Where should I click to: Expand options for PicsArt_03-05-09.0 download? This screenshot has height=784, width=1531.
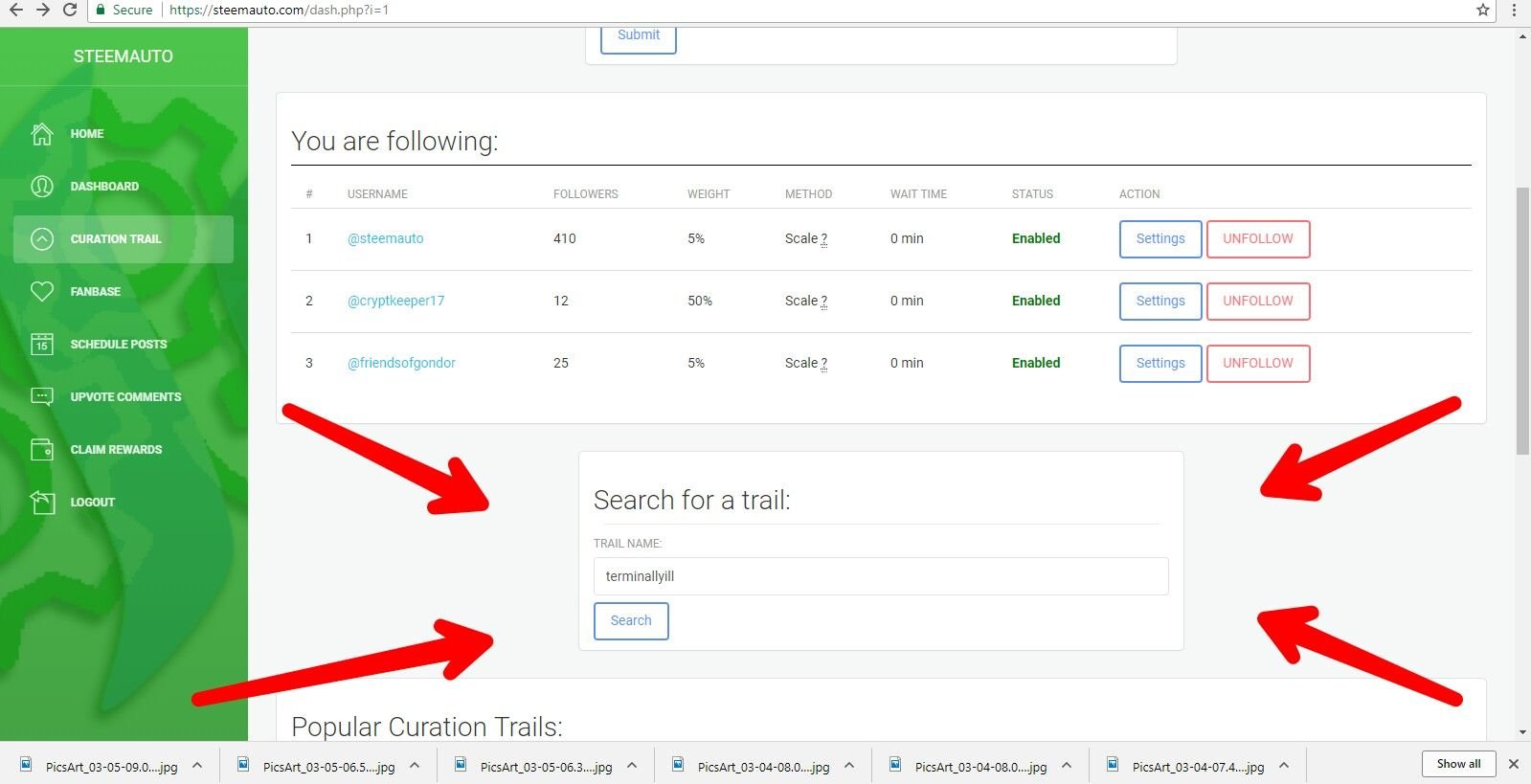(197, 766)
